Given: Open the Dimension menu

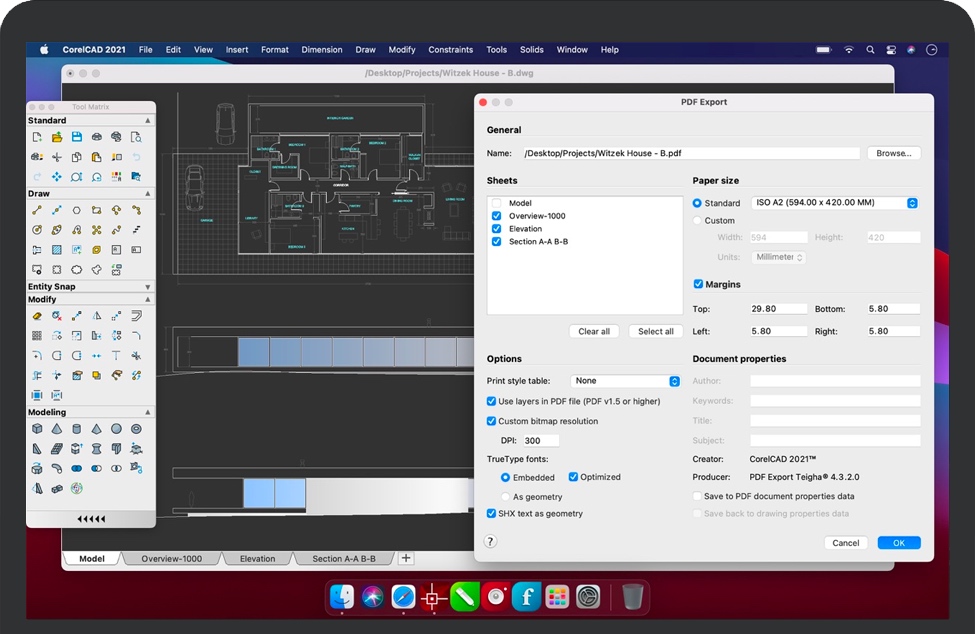Looking at the screenshot, I should [321, 49].
